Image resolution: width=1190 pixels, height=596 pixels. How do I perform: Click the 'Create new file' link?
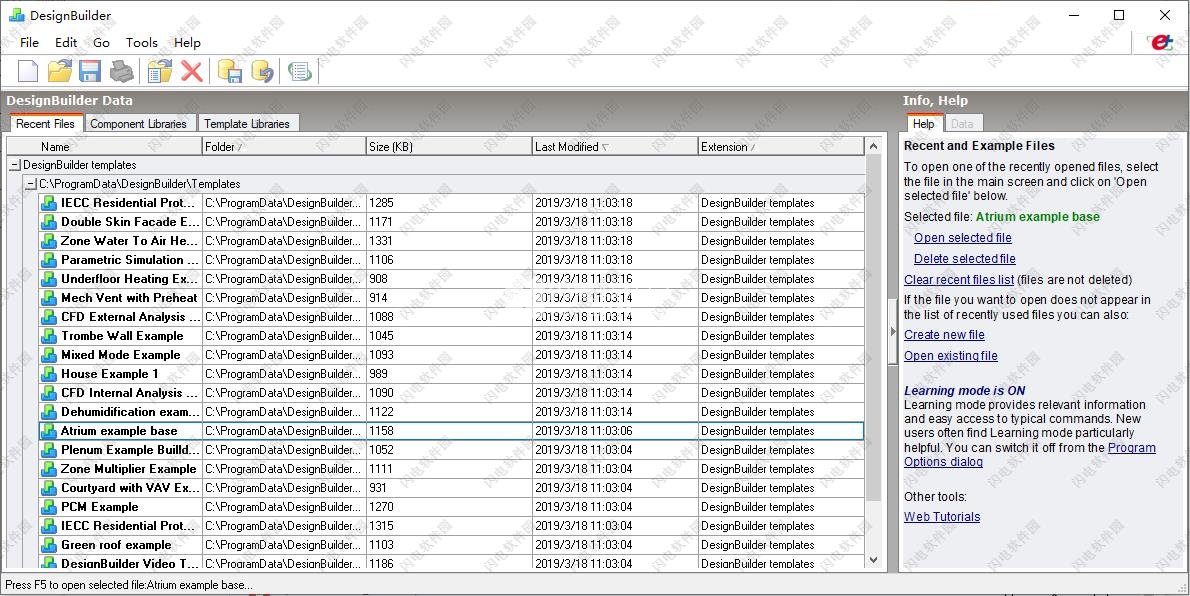[944, 335]
